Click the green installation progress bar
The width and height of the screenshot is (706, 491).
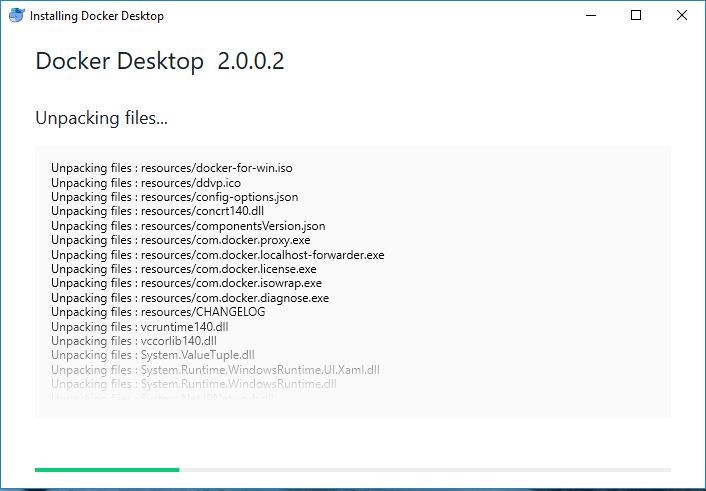coord(353,470)
